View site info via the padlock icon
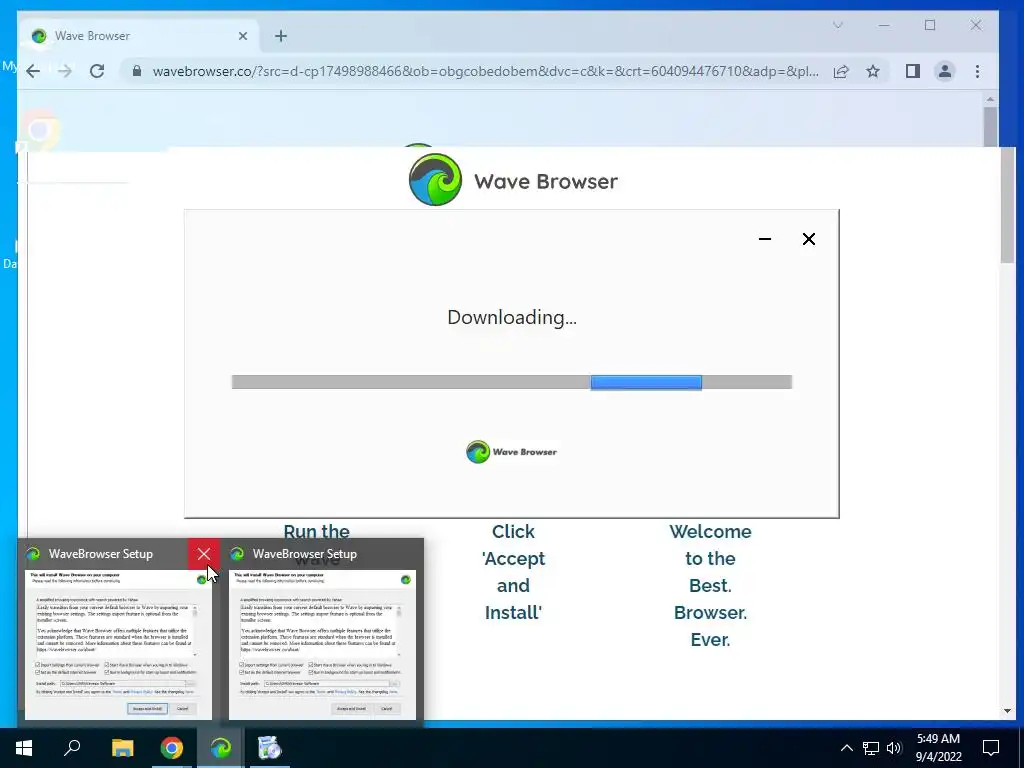The width and height of the screenshot is (1024, 768). (x=136, y=71)
